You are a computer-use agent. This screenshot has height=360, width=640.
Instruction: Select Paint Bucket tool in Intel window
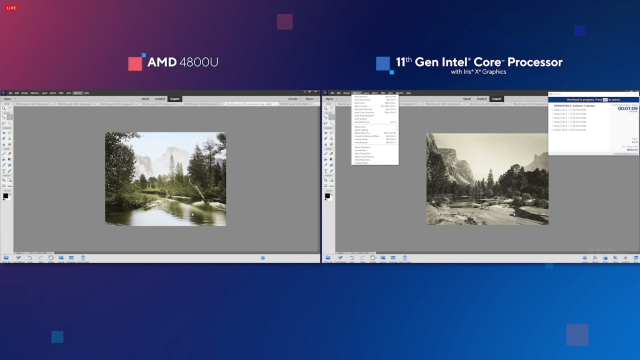point(326,159)
